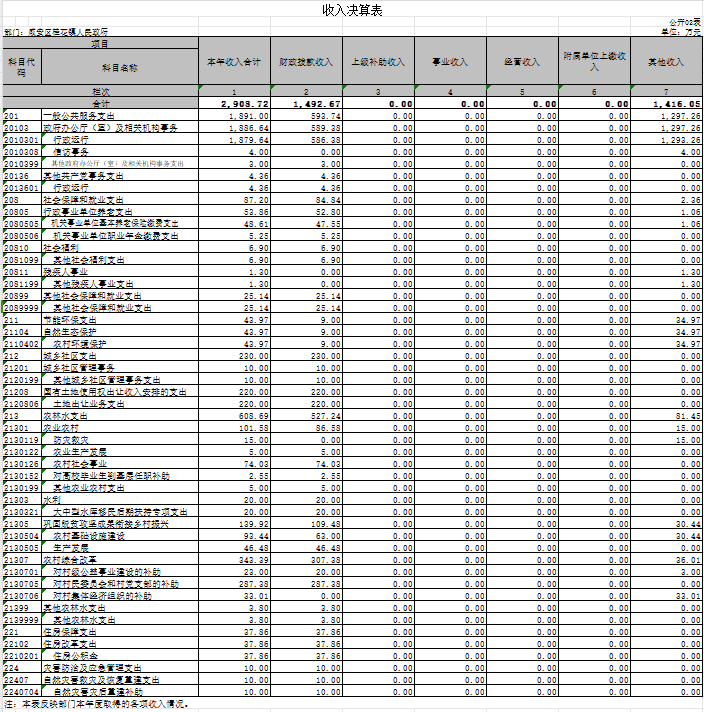Click the title 收入决算表

point(352,10)
